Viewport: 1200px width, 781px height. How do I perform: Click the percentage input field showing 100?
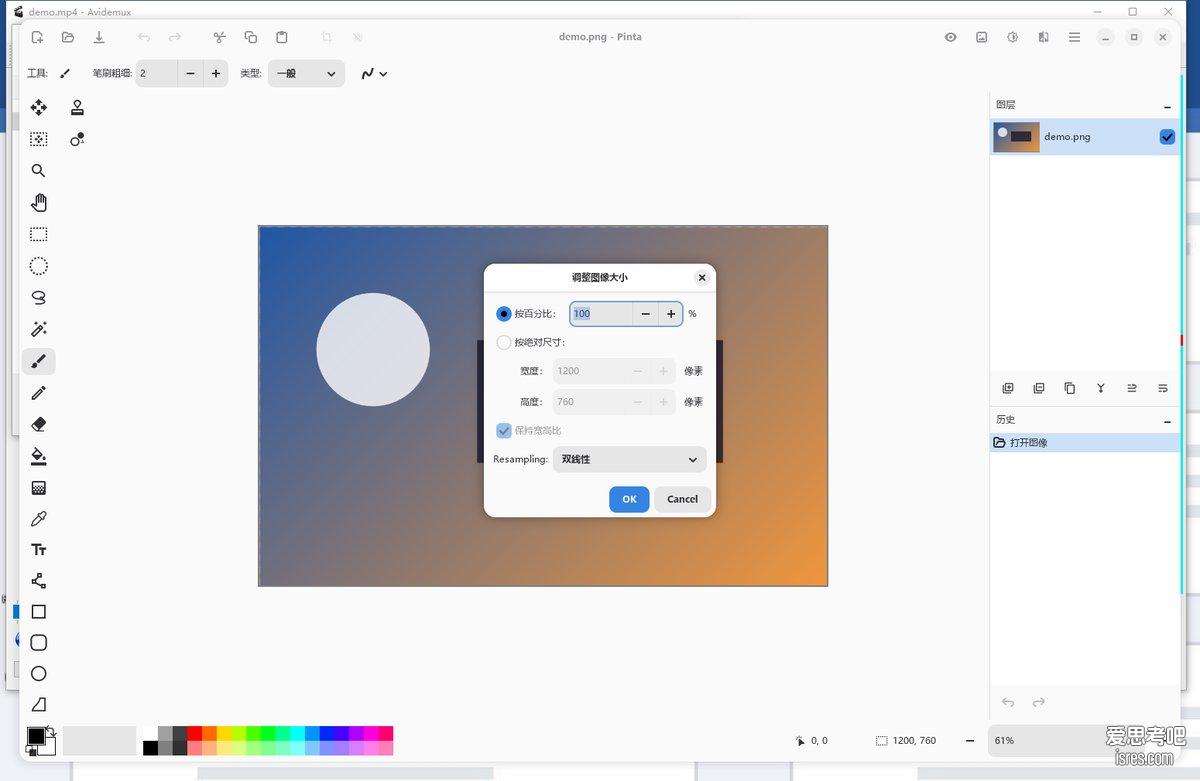point(601,314)
